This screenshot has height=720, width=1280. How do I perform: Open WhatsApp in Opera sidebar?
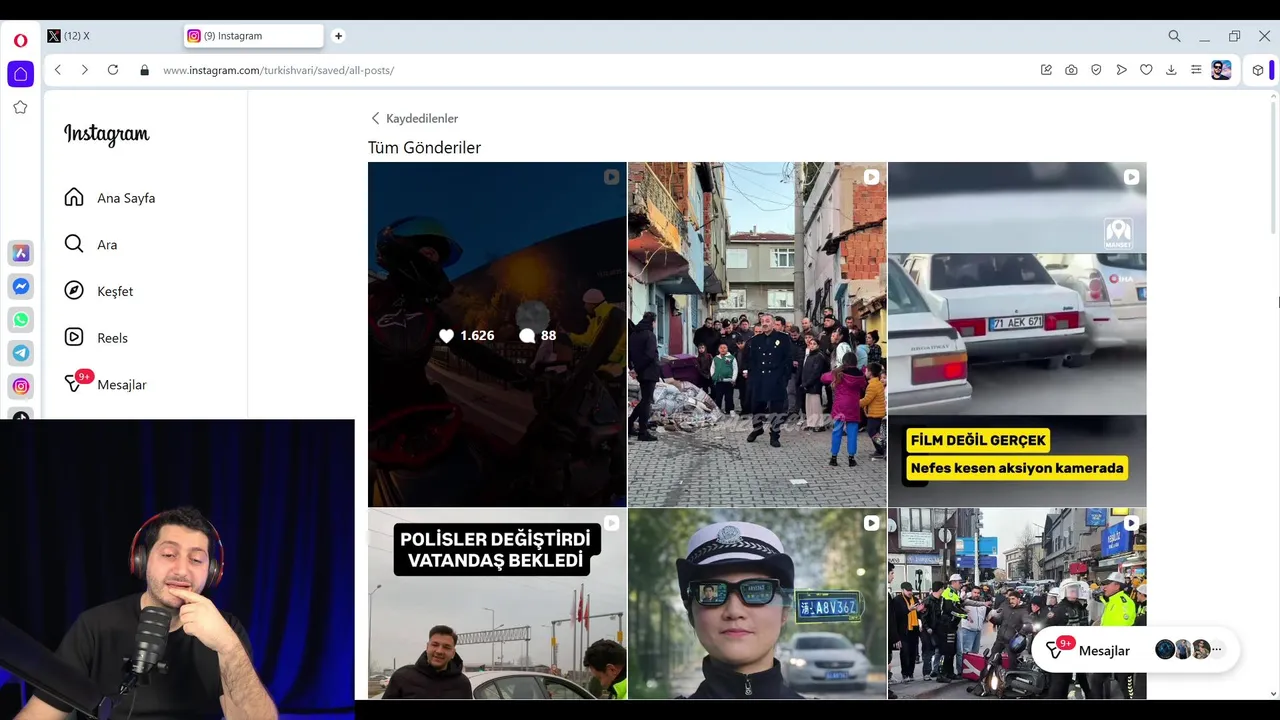pos(20,320)
